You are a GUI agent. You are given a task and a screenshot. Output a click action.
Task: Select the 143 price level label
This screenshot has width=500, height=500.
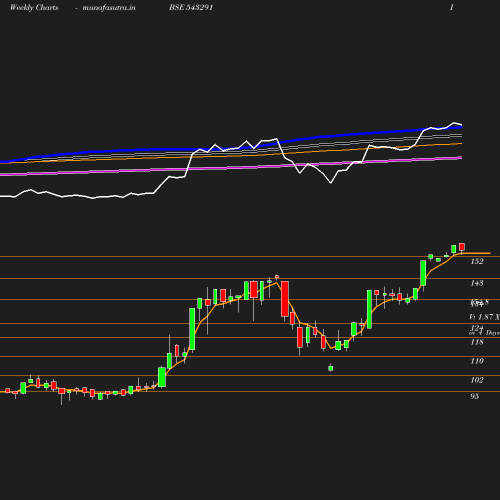point(477,283)
